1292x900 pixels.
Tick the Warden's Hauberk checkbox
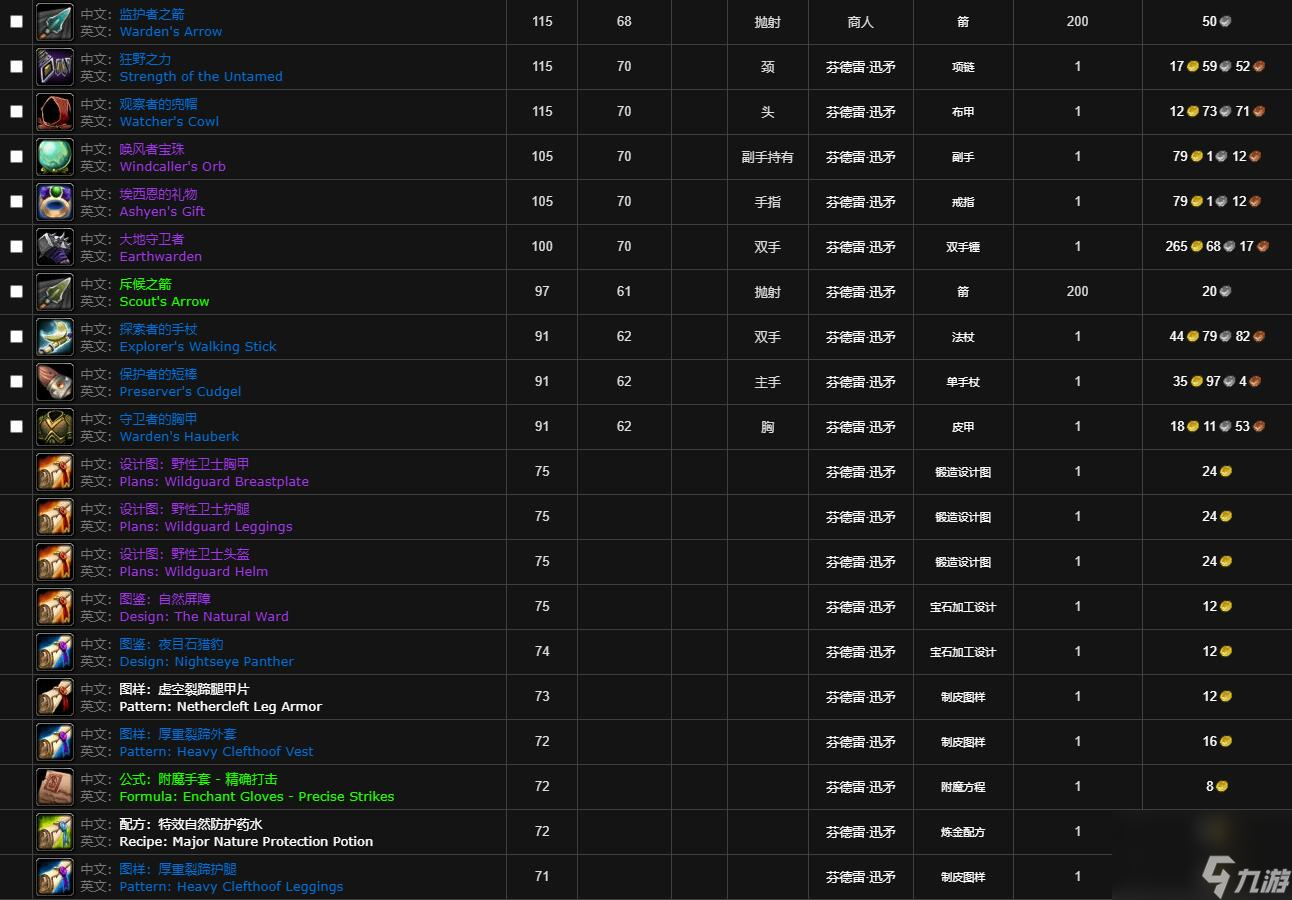16,426
